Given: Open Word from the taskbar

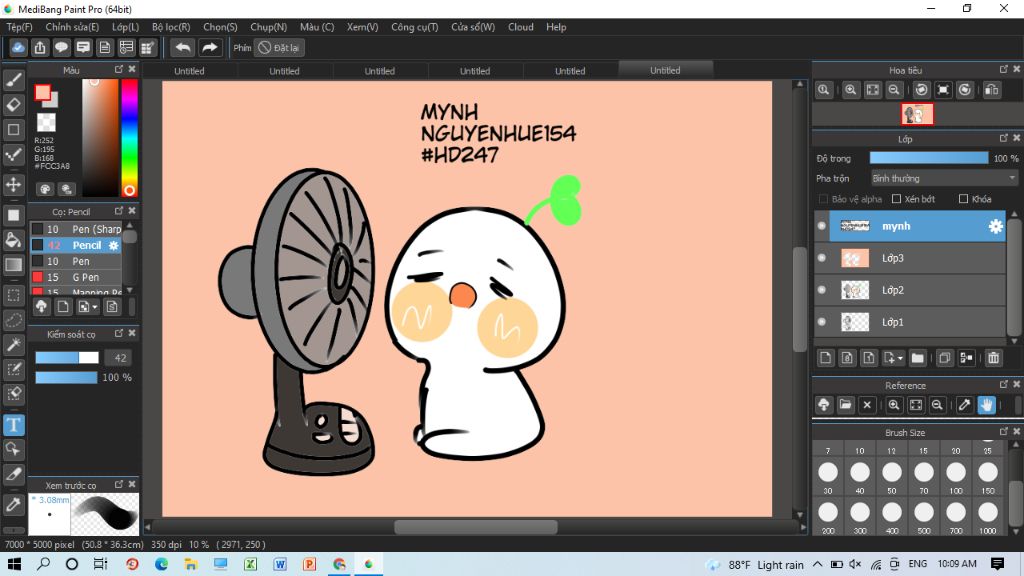Looking at the screenshot, I should (x=280, y=564).
